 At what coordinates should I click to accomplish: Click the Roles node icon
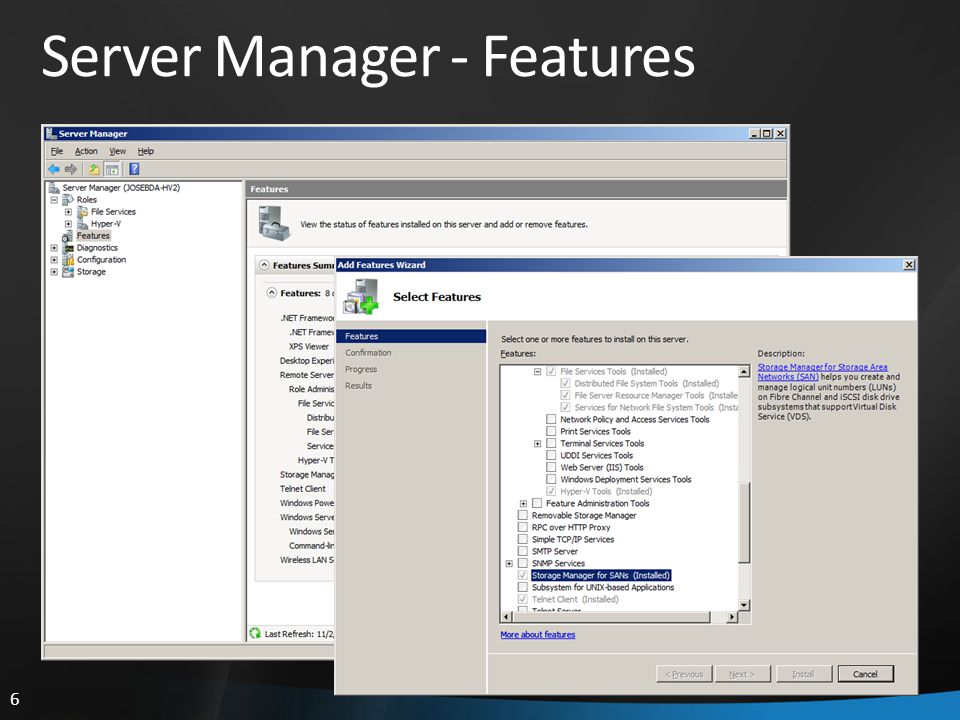point(68,200)
